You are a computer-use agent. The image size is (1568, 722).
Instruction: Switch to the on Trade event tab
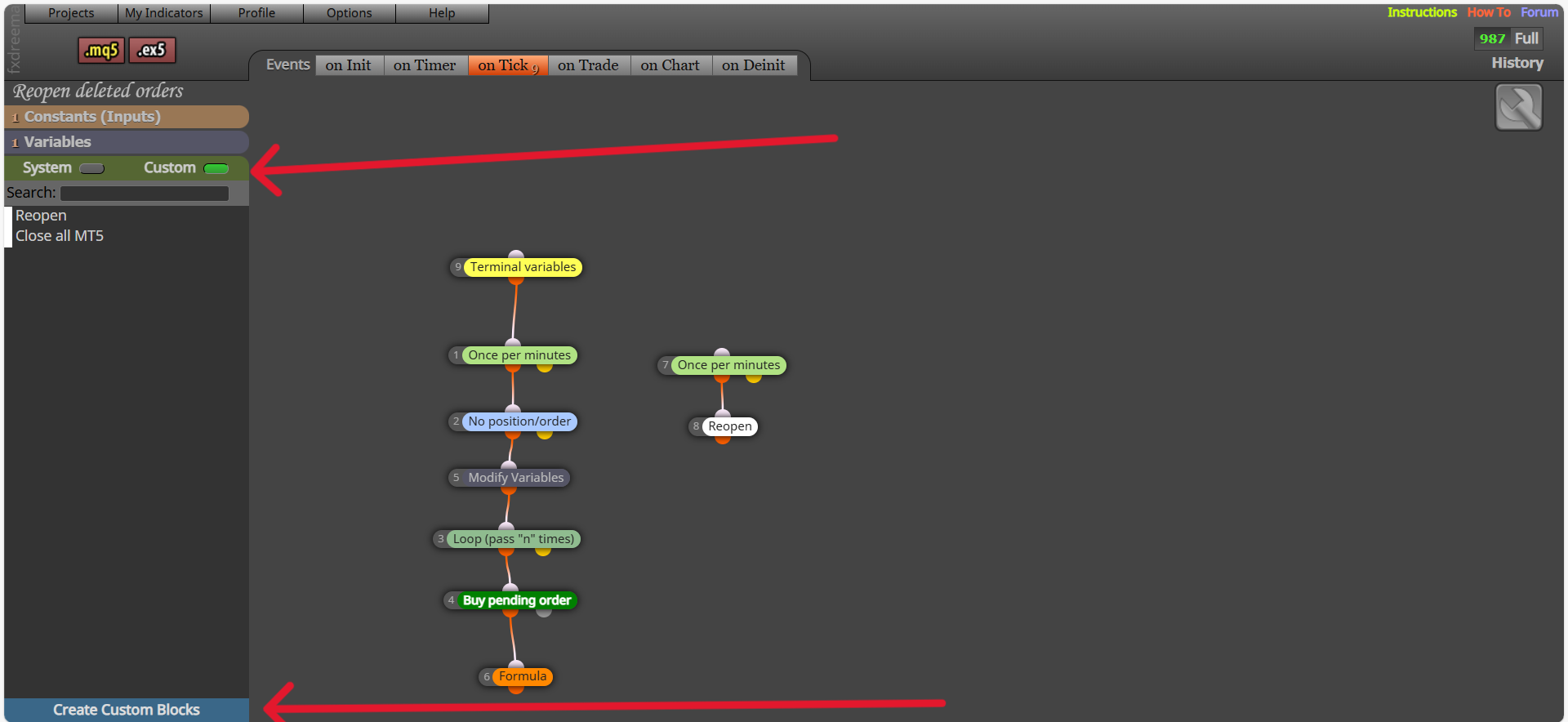[588, 65]
